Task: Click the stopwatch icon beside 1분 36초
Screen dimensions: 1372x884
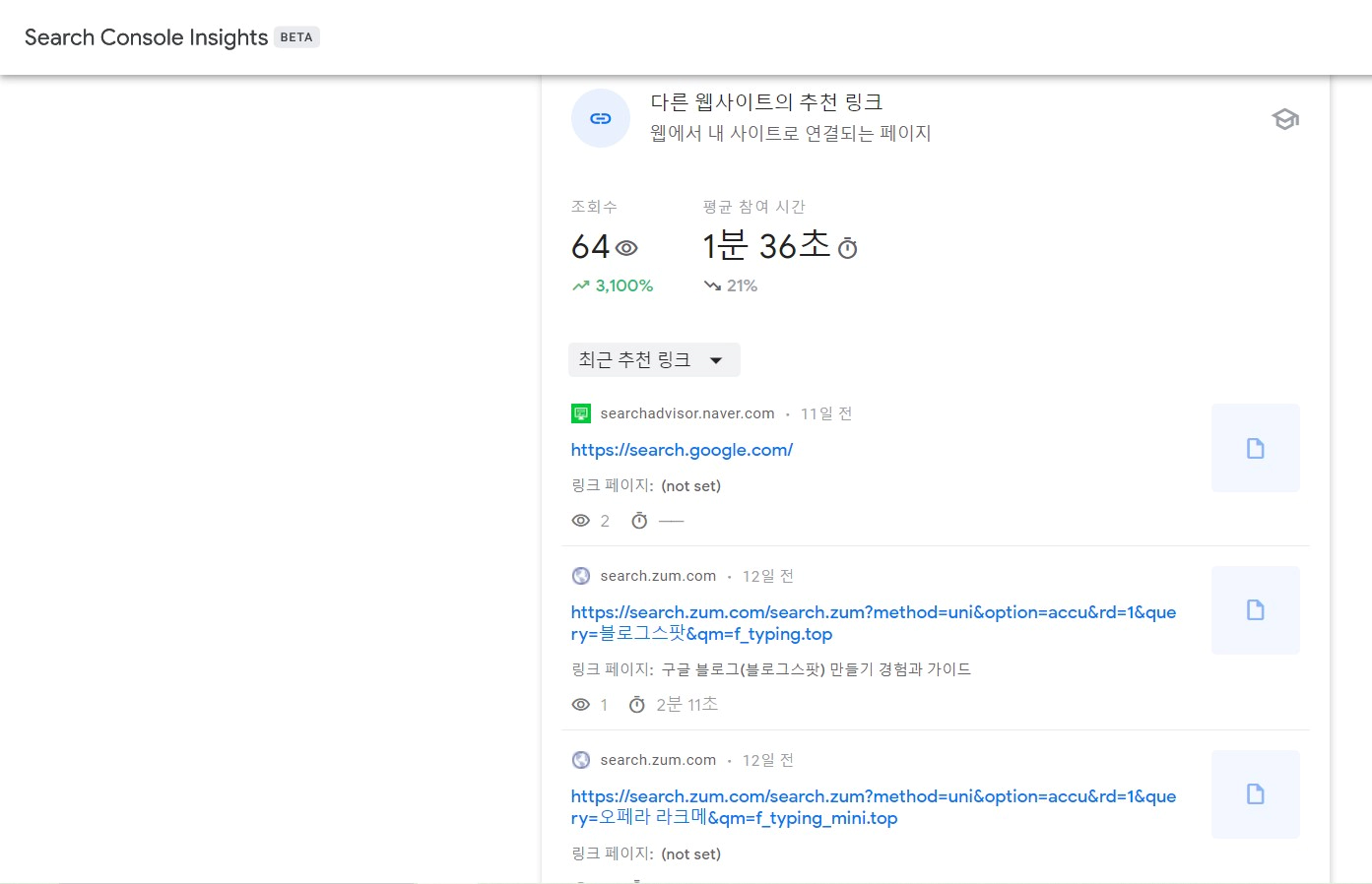Action: click(847, 248)
